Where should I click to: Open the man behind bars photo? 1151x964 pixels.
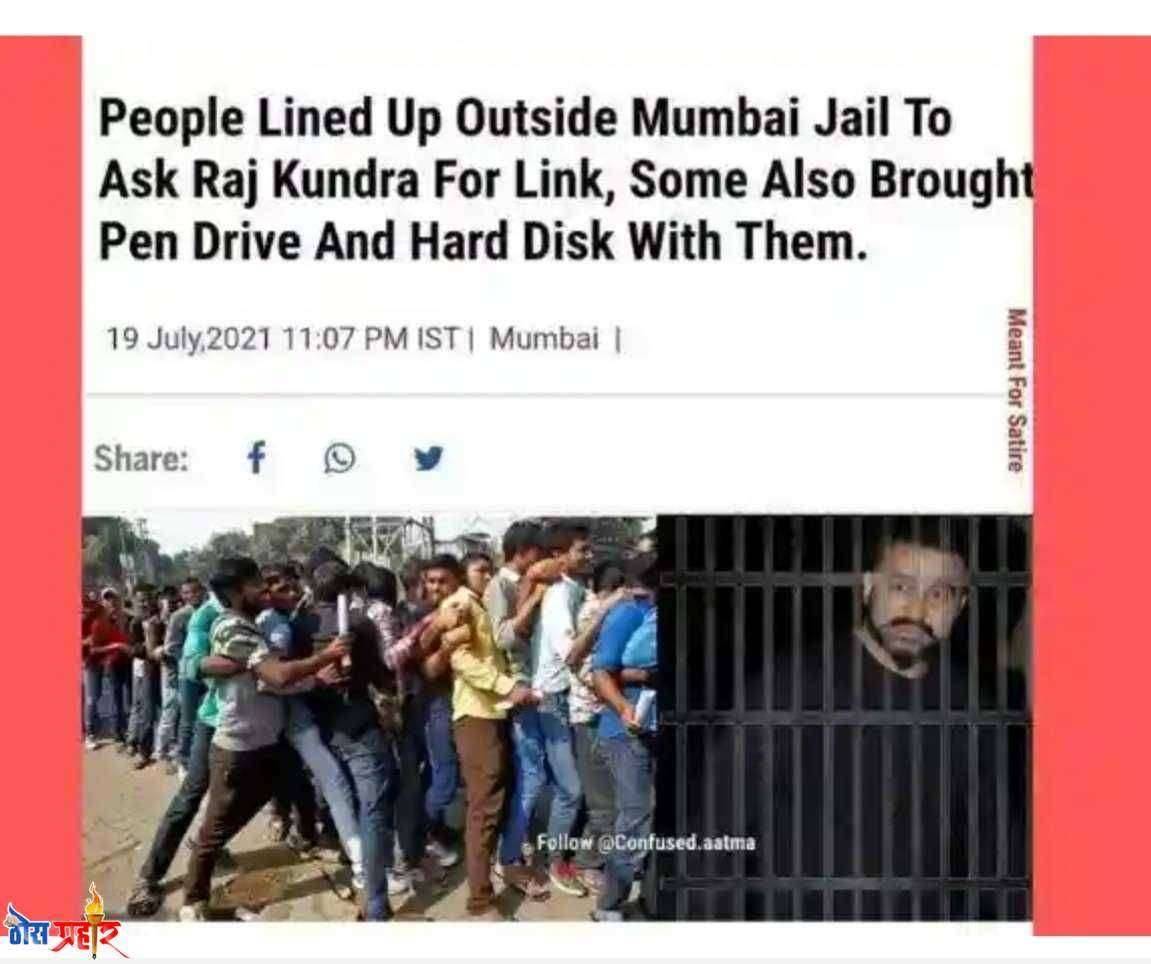click(x=844, y=718)
